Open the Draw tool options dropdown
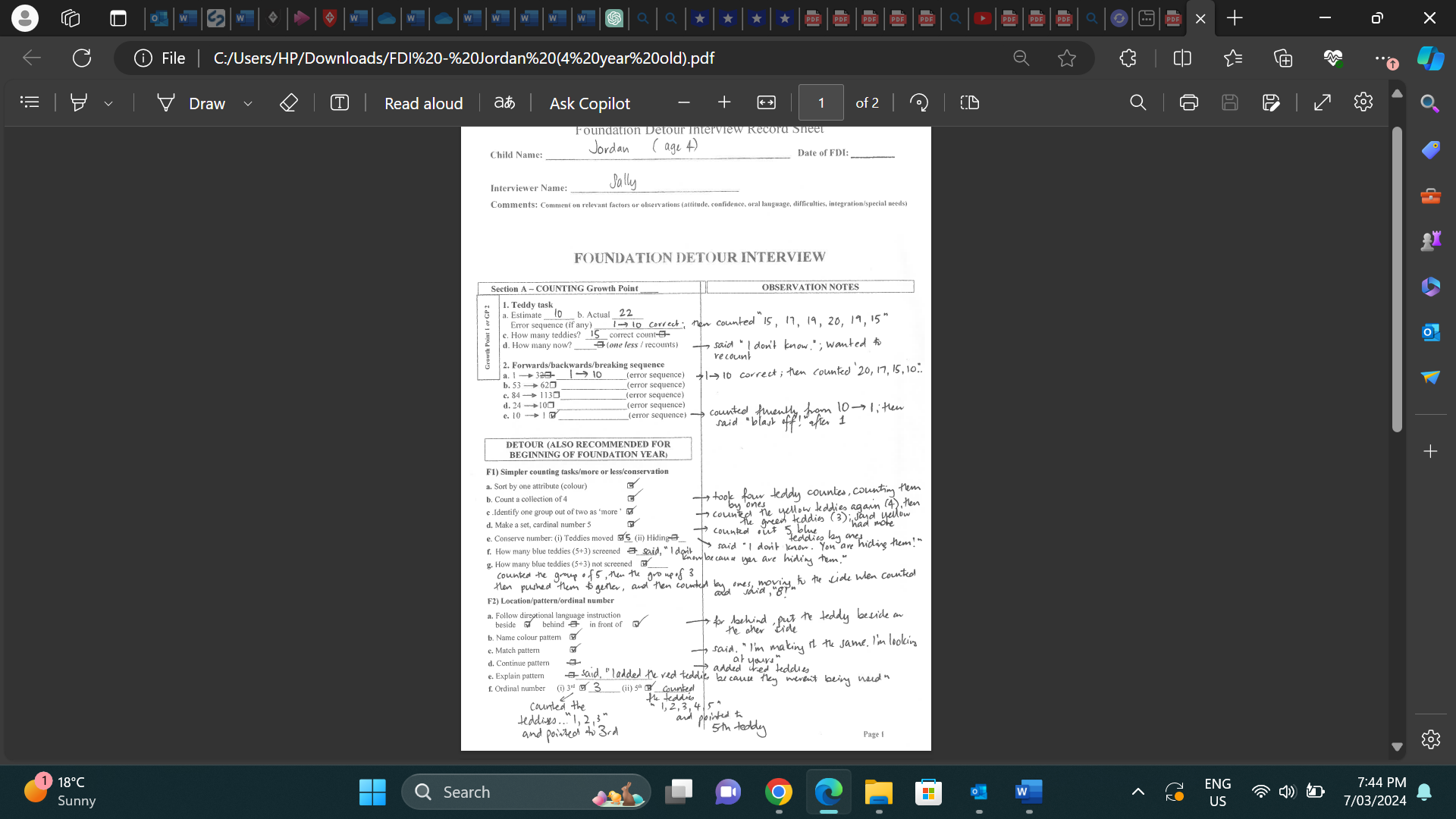1456x819 pixels. click(248, 102)
